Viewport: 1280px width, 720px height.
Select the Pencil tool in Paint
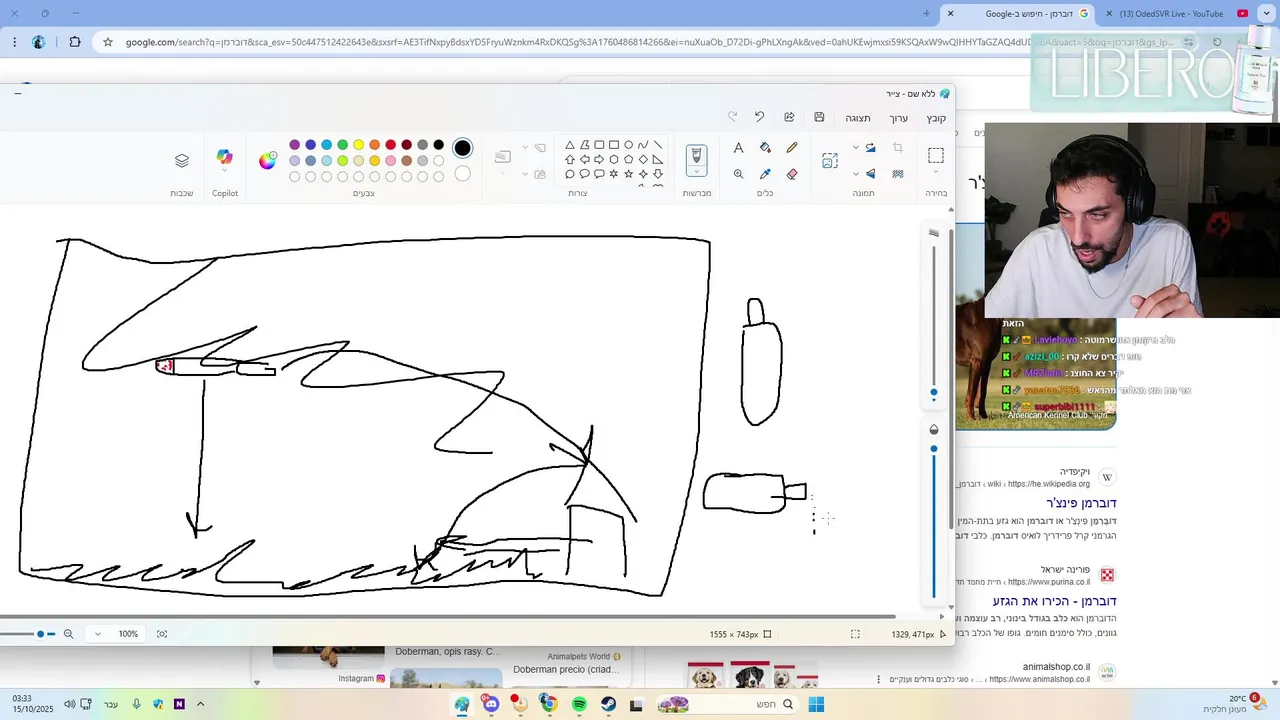click(792, 148)
